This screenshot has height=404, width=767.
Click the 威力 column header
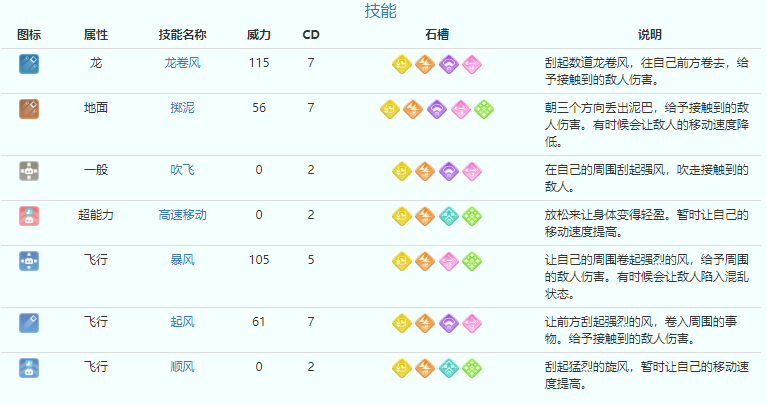click(259, 35)
